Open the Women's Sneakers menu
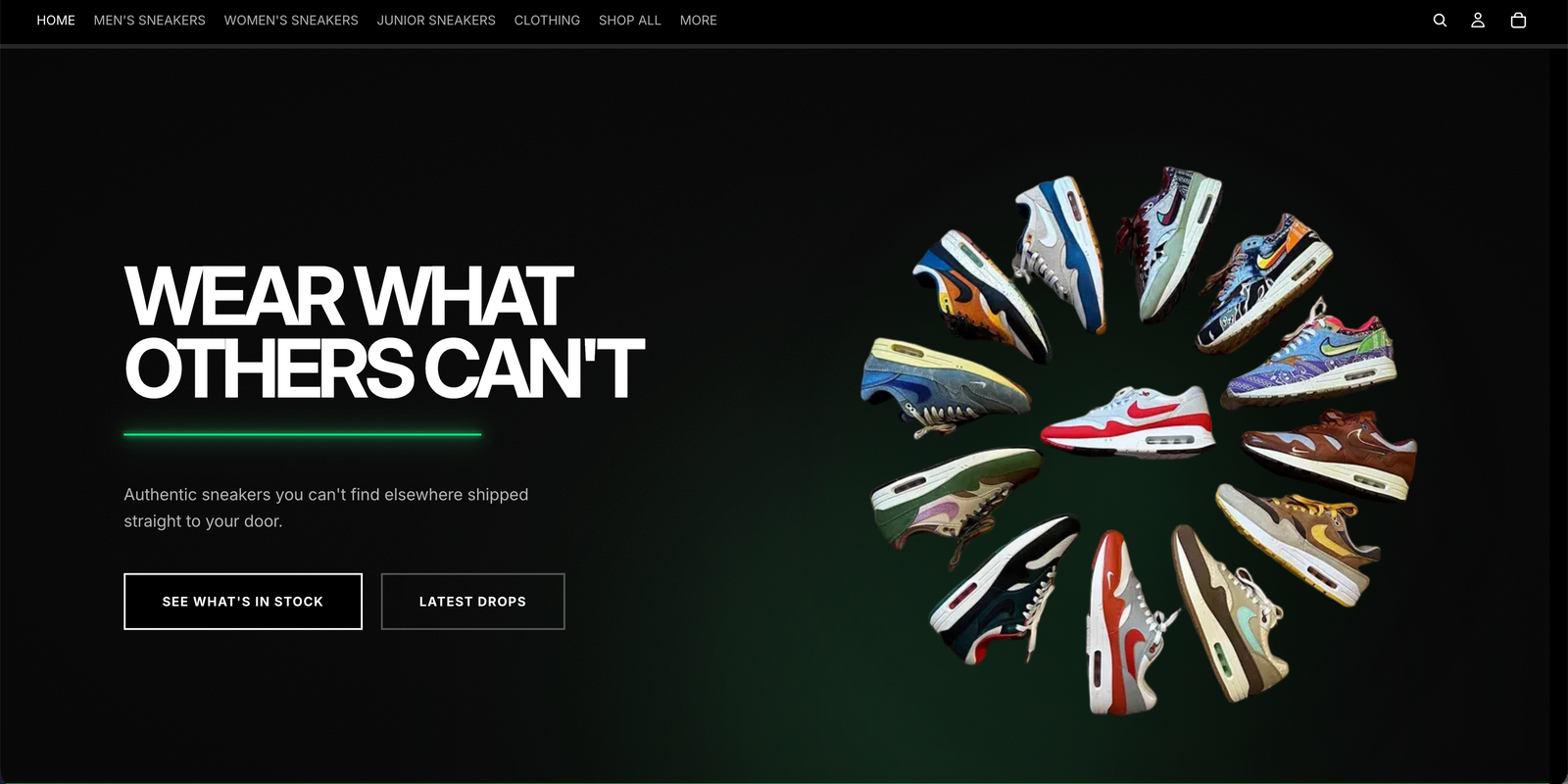 click(291, 21)
